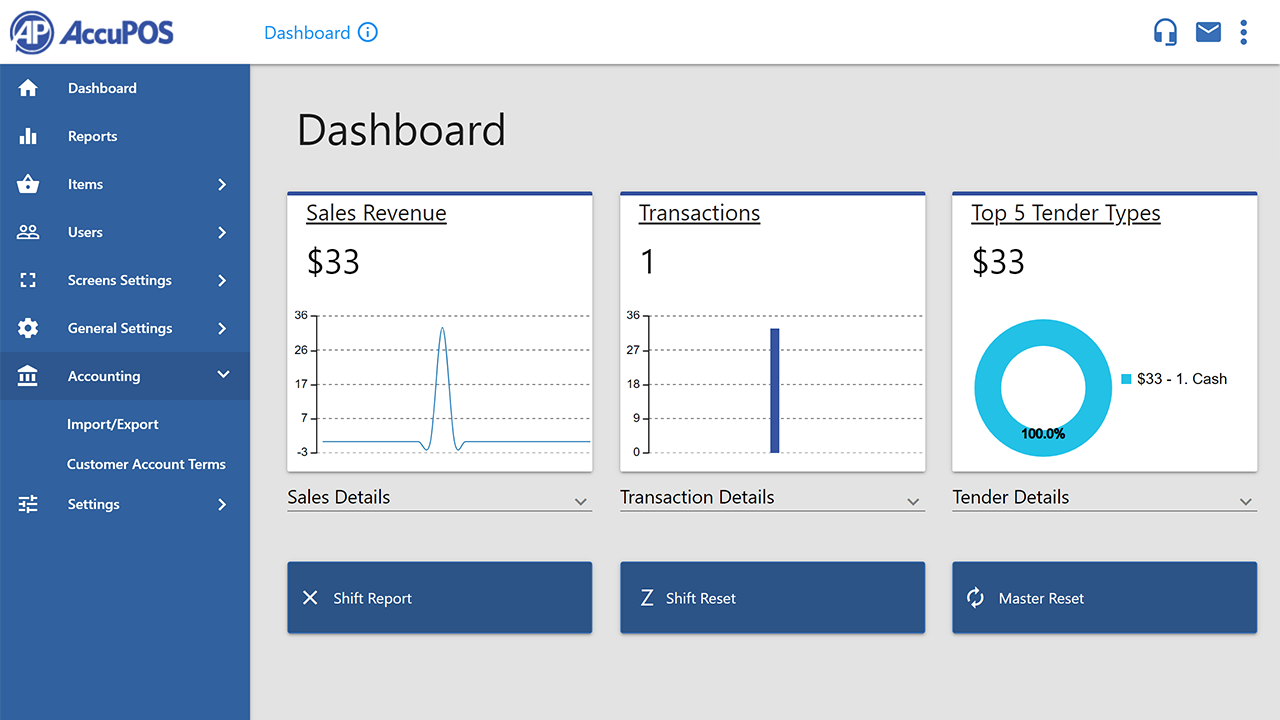Click the General Settings gear icon
Viewport: 1280px width, 720px height.
[x=28, y=328]
